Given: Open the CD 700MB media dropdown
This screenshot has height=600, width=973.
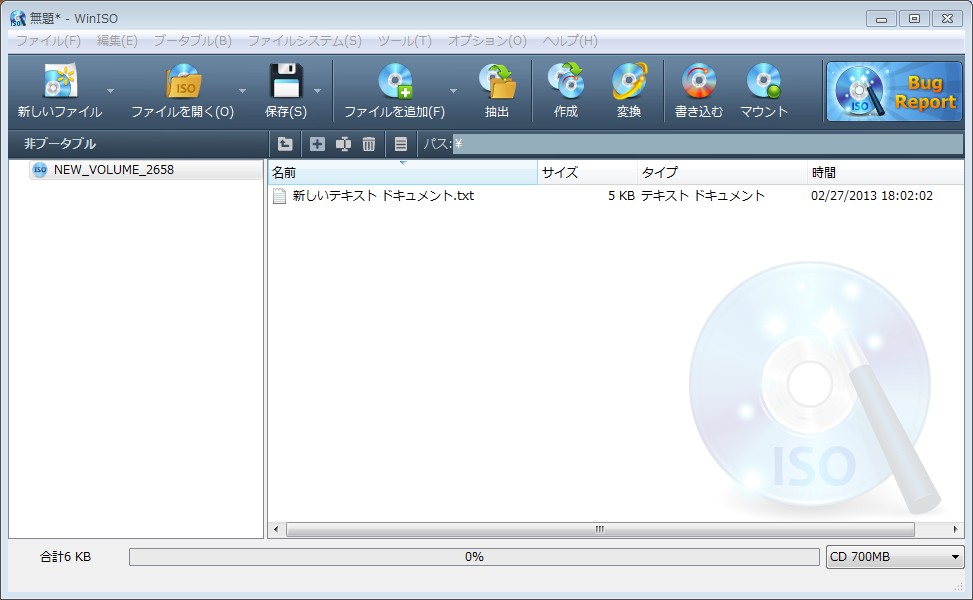Looking at the screenshot, I should pos(895,557).
